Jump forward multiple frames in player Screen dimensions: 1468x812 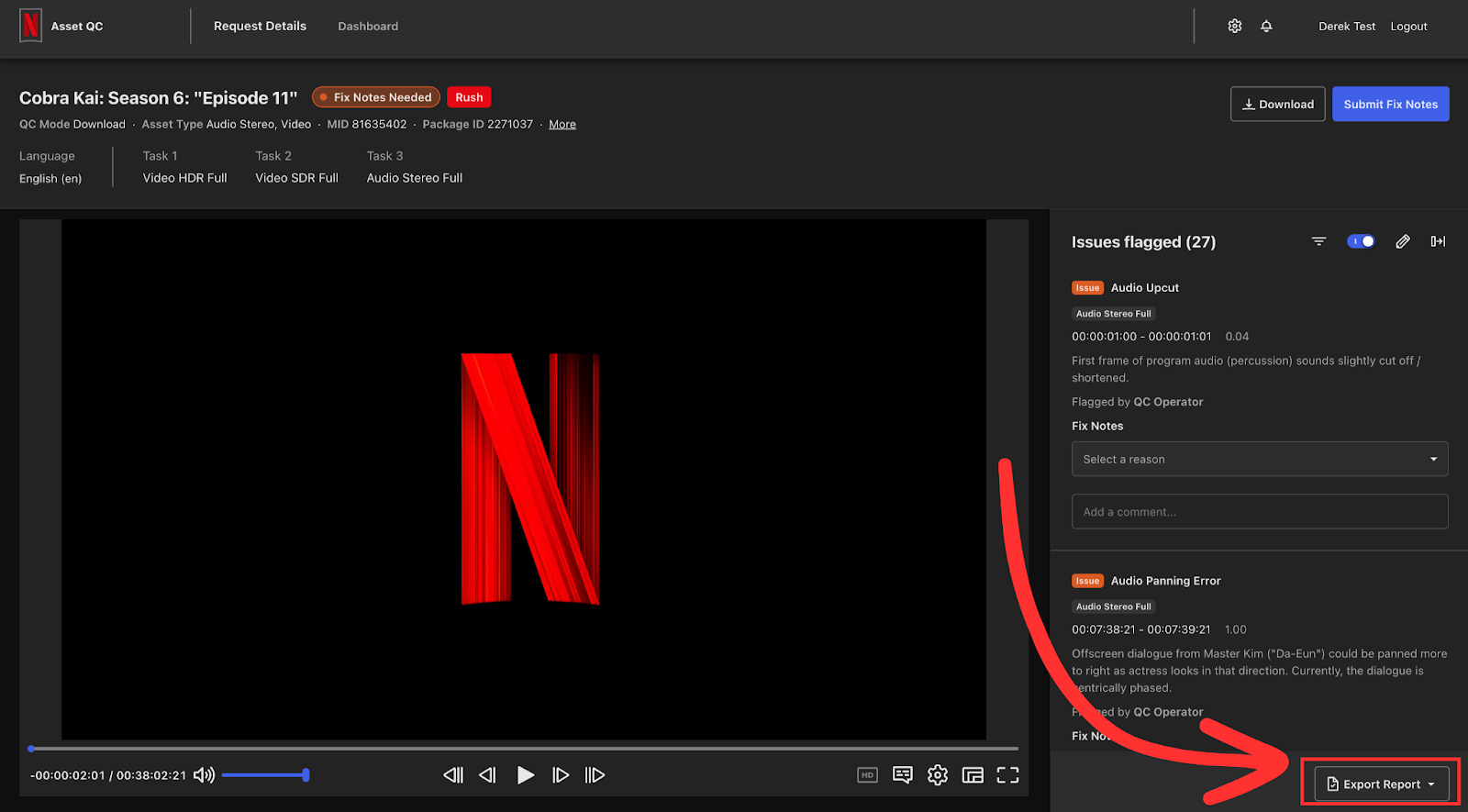click(x=595, y=775)
